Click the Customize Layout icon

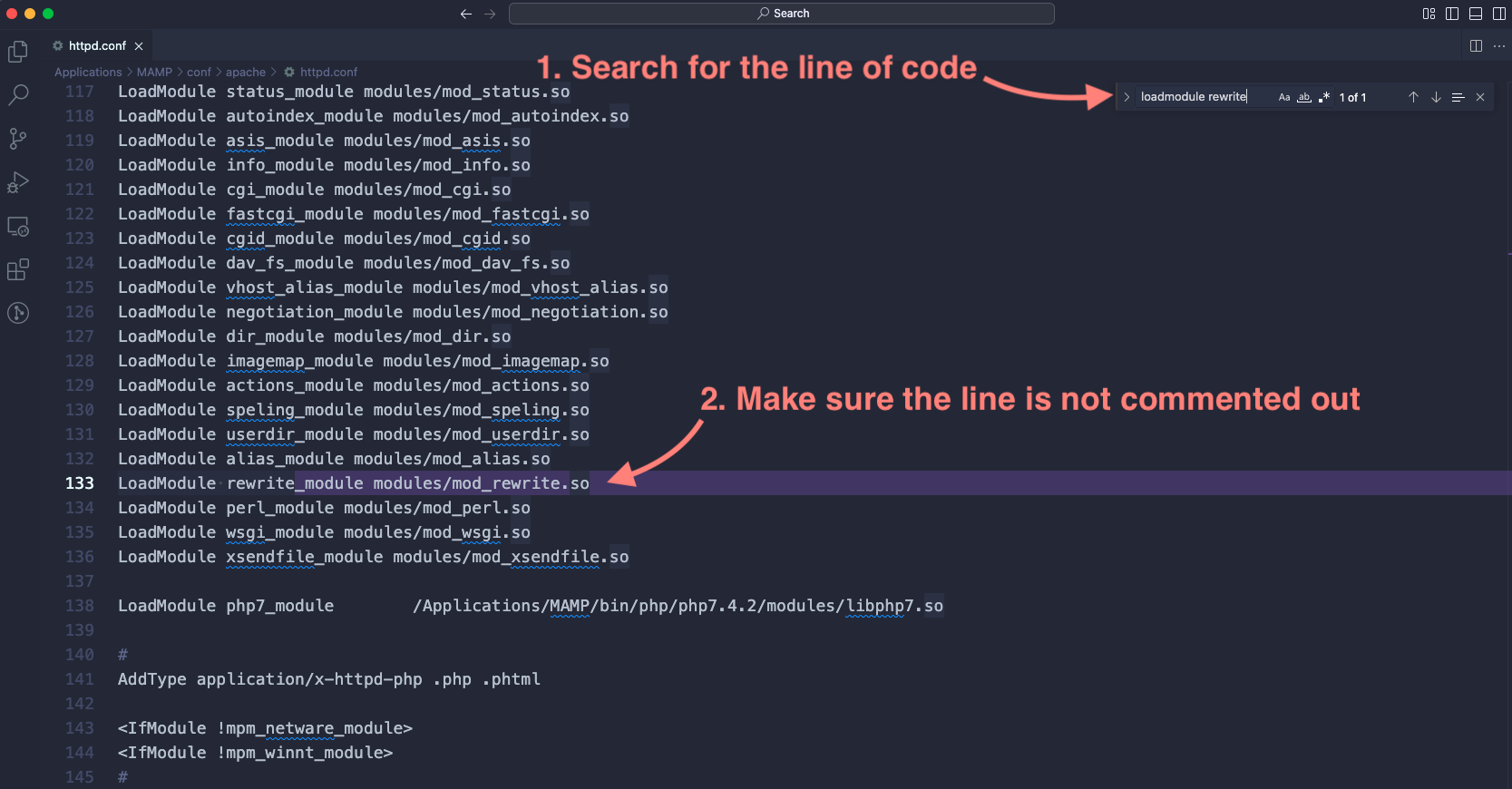[x=1429, y=14]
